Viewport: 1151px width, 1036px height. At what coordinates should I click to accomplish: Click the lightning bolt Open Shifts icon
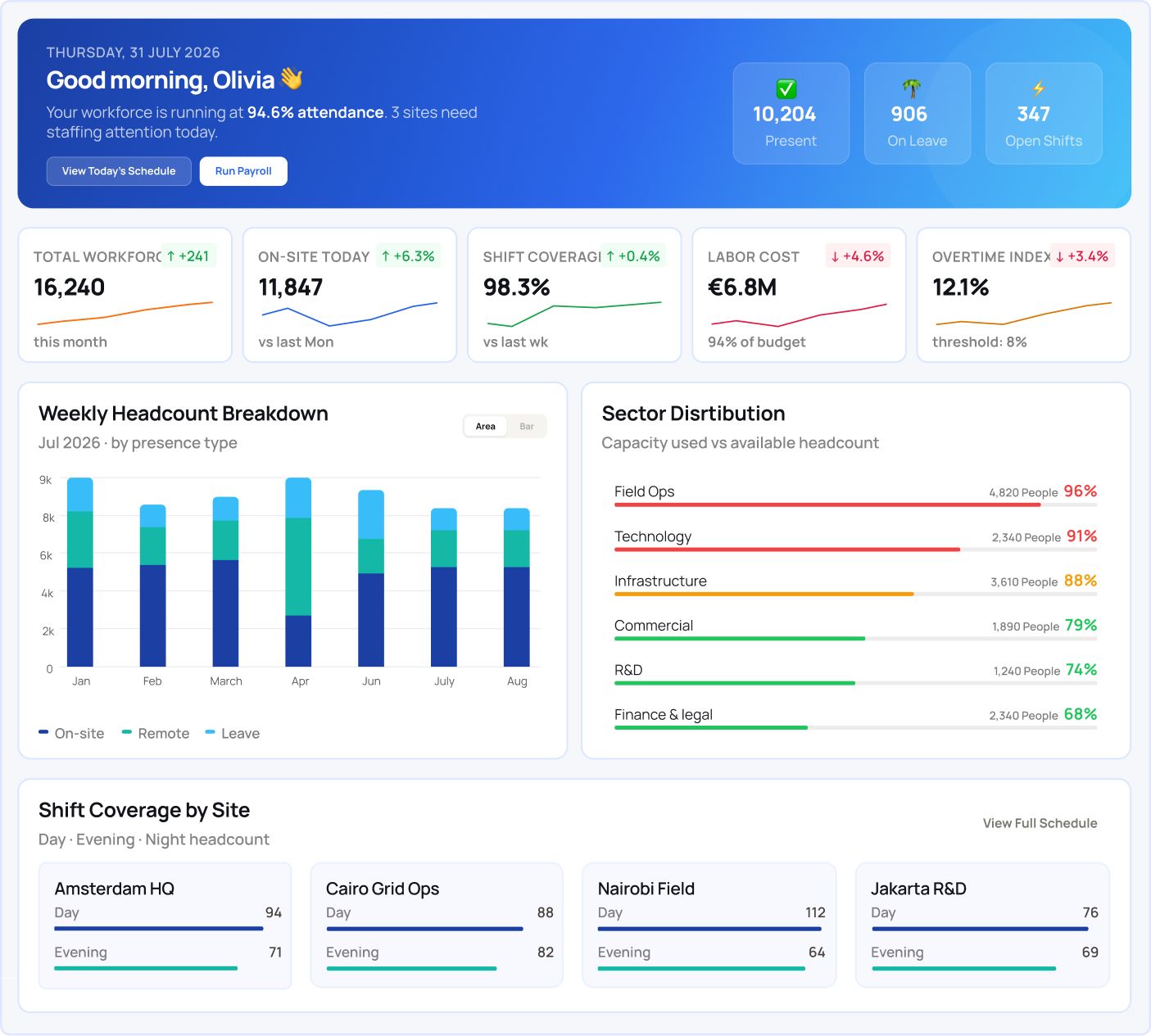click(1039, 88)
